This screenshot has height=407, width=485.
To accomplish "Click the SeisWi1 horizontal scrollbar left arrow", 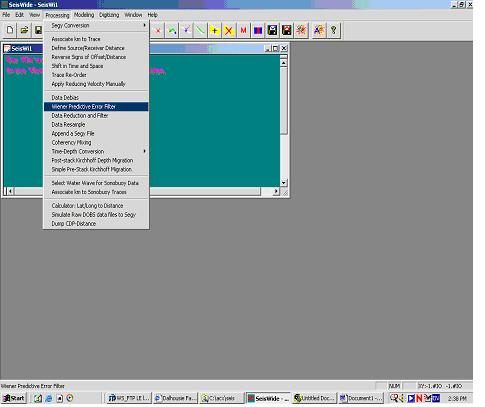I will (x=10, y=191).
